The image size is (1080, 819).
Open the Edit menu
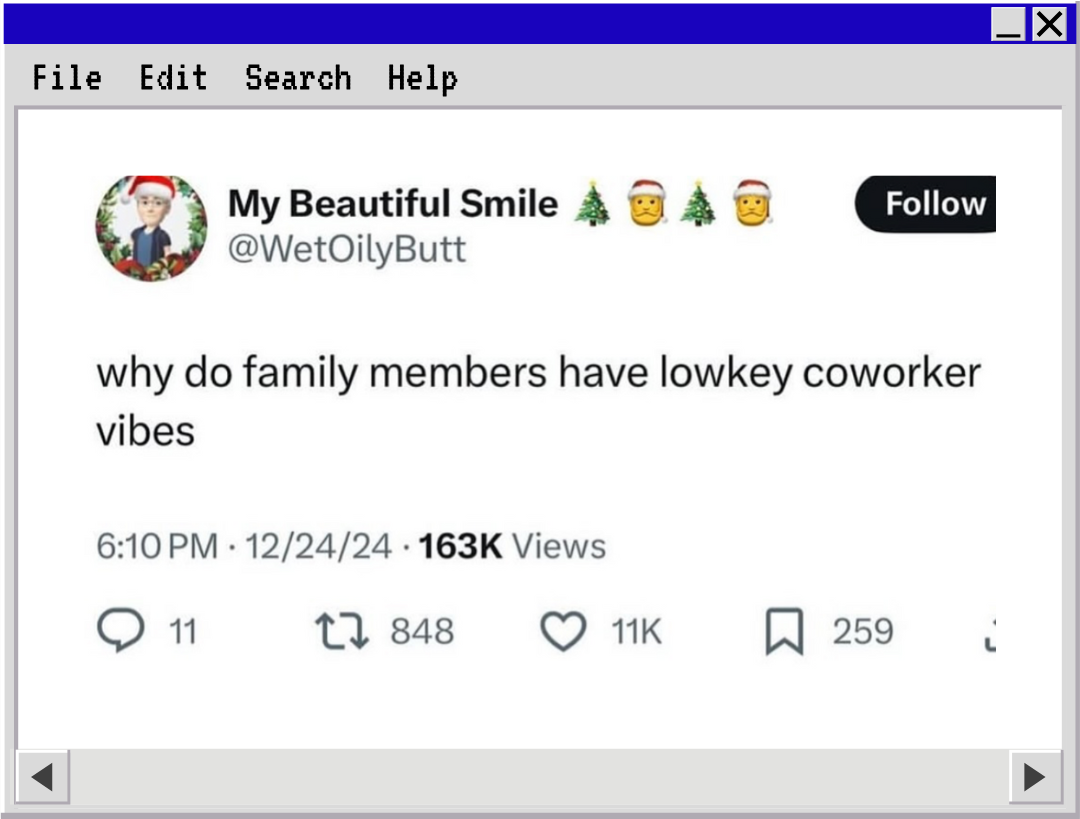173,78
